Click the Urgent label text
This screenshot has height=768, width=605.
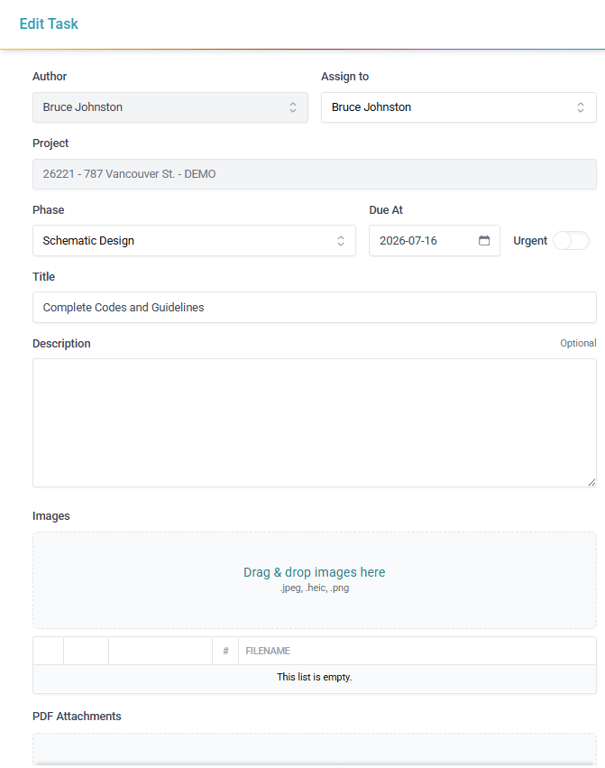click(530, 240)
